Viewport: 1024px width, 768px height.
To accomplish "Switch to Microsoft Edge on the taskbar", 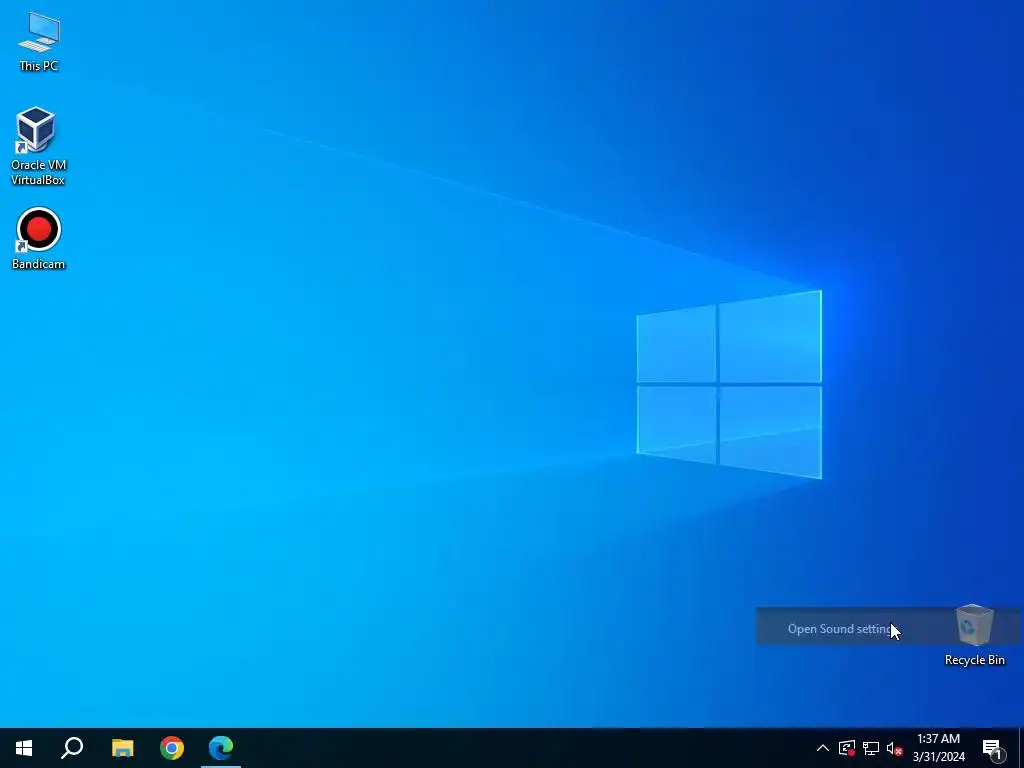I will point(221,748).
